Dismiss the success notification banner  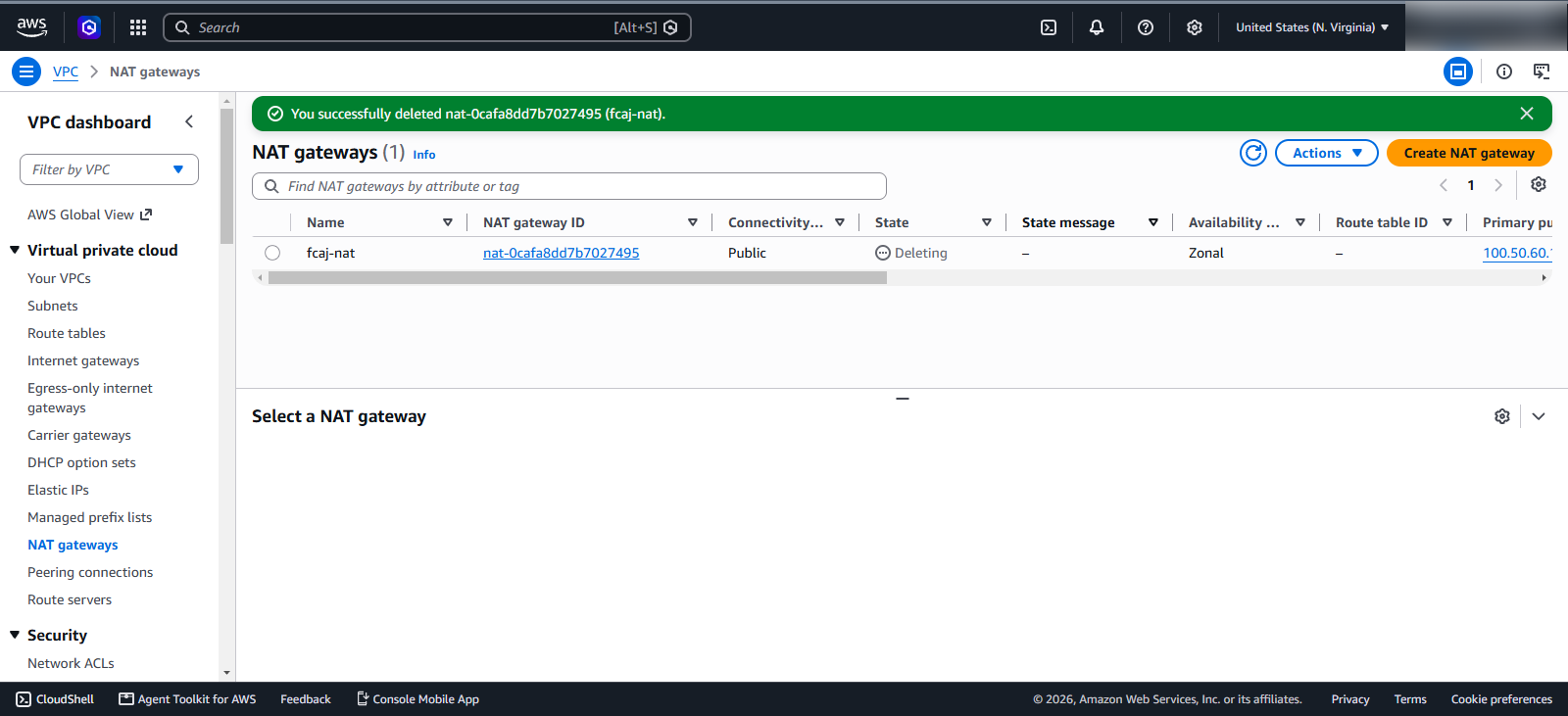pyautogui.click(x=1527, y=114)
